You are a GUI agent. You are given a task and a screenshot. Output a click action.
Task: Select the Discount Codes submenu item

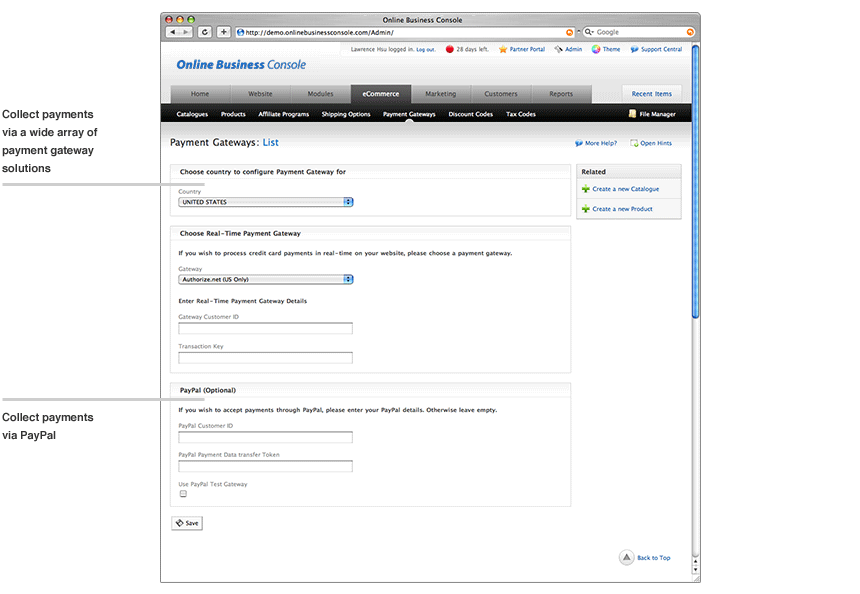coord(470,114)
